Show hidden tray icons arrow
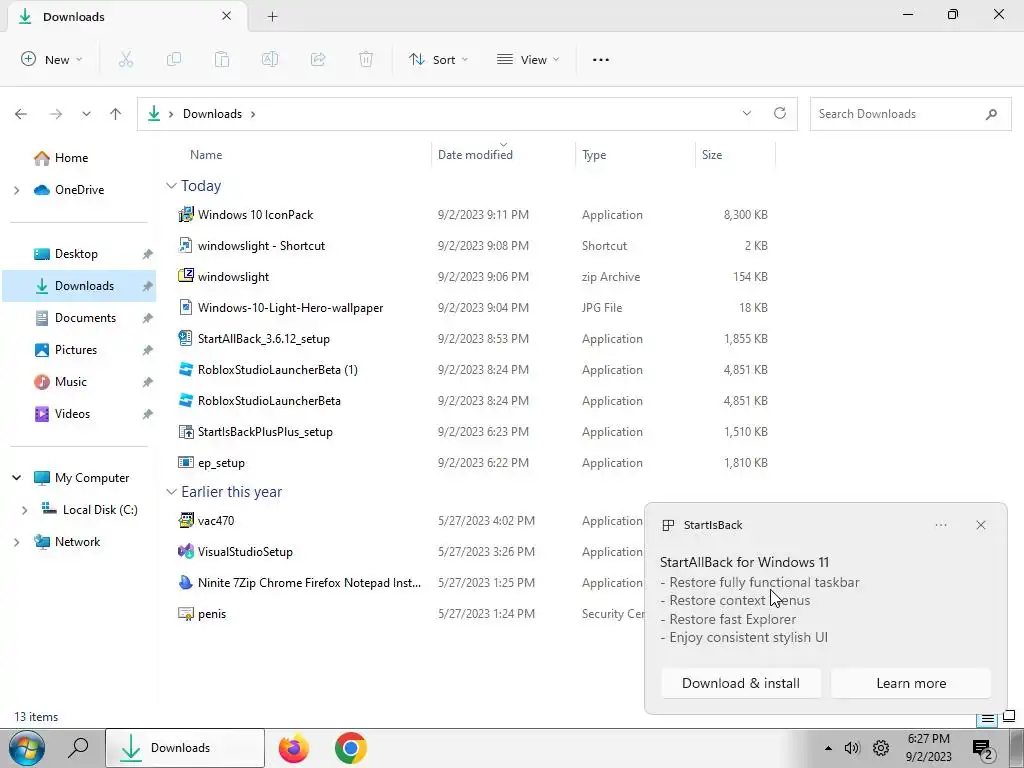Screen dimensions: 1024x768 click(x=828, y=748)
